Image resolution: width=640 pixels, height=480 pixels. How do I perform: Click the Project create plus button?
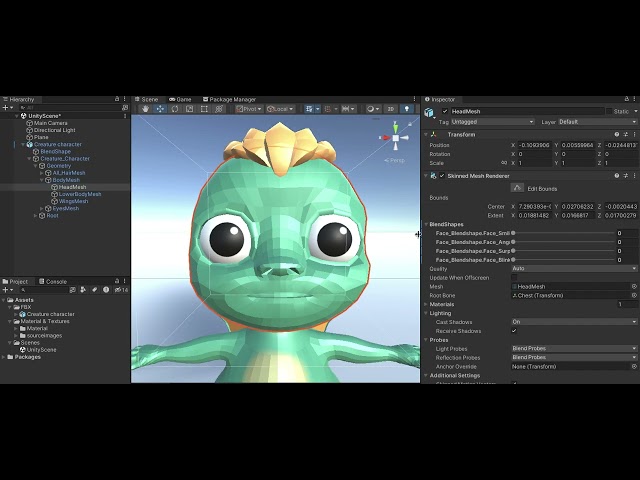[7, 290]
